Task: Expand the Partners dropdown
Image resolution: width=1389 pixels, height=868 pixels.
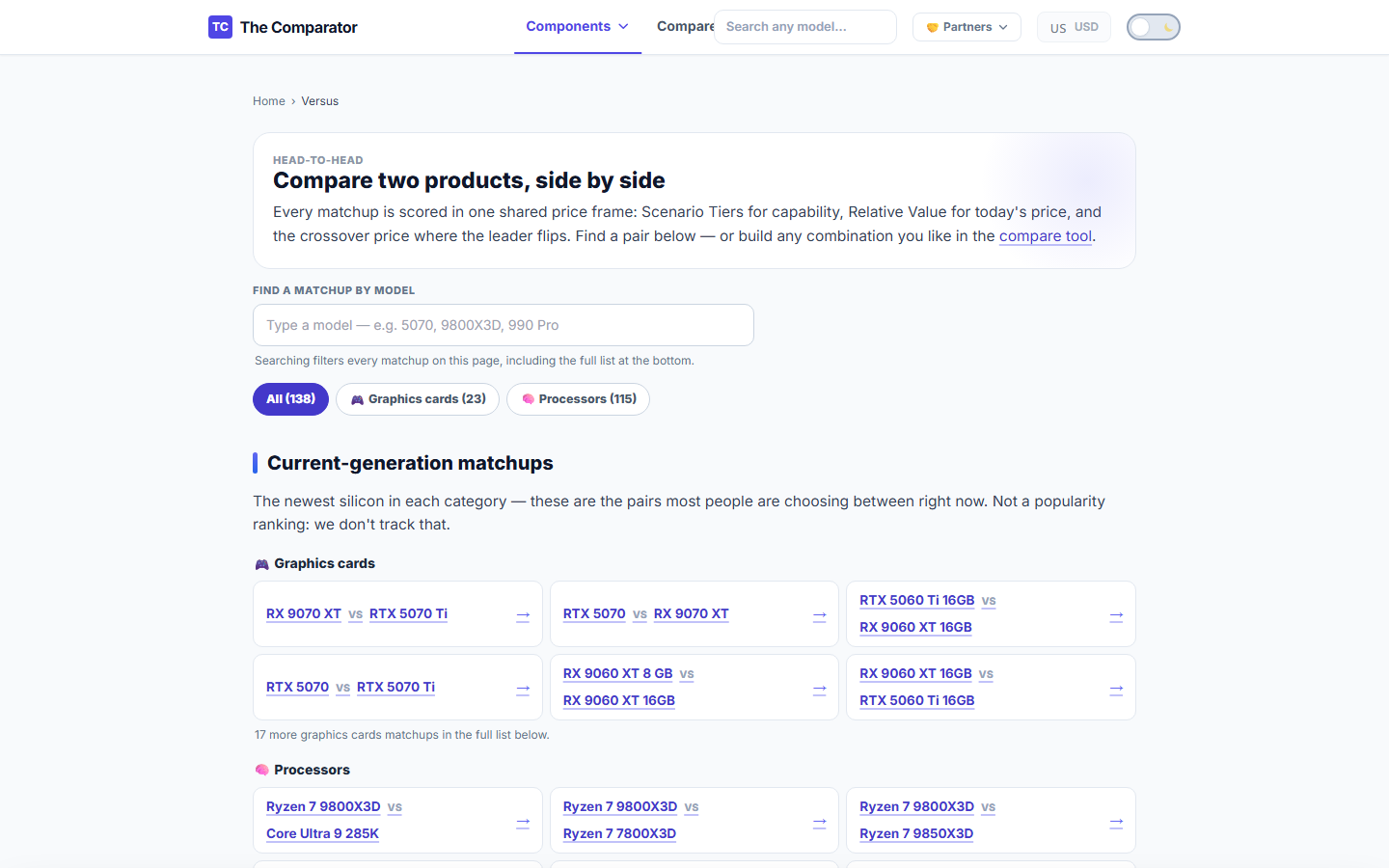Action: [967, 27]
